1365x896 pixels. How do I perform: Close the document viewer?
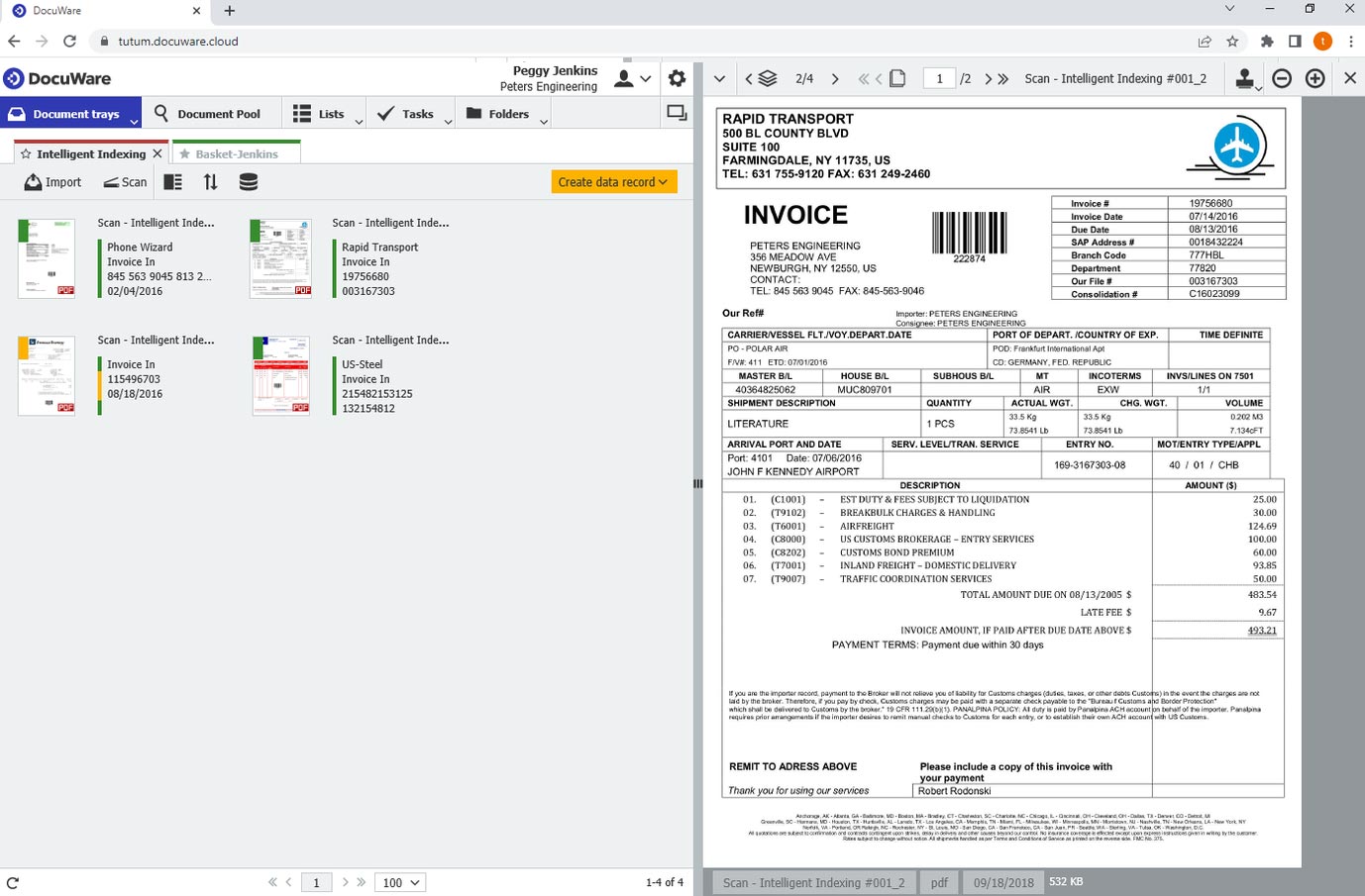[x=1350, y=78]
